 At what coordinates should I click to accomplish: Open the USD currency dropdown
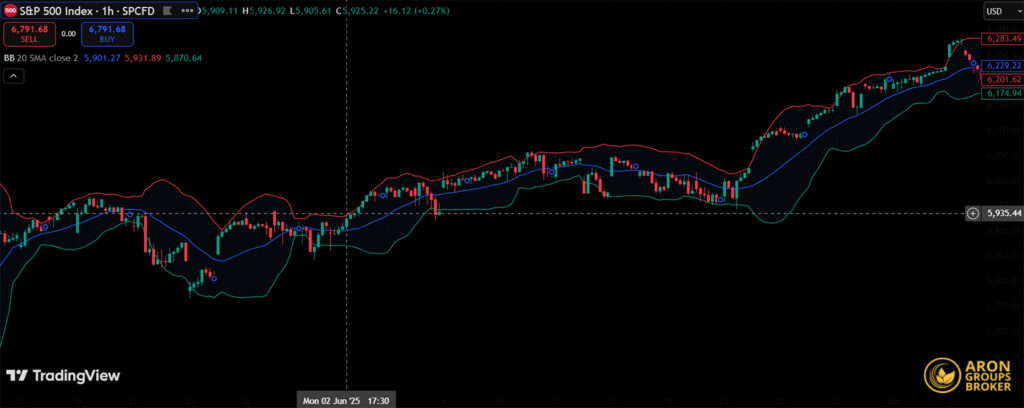click(x=999, y=11)
